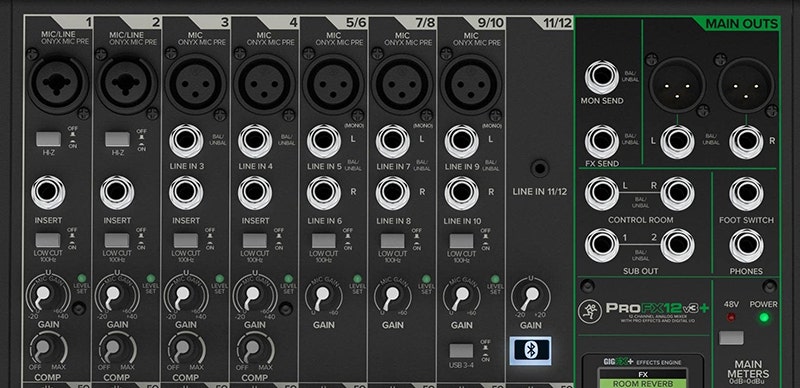Toggle channel 9/10 LOW CUT switch
The height and width of the screenshot is (388, 800).
tap(462, 240)
